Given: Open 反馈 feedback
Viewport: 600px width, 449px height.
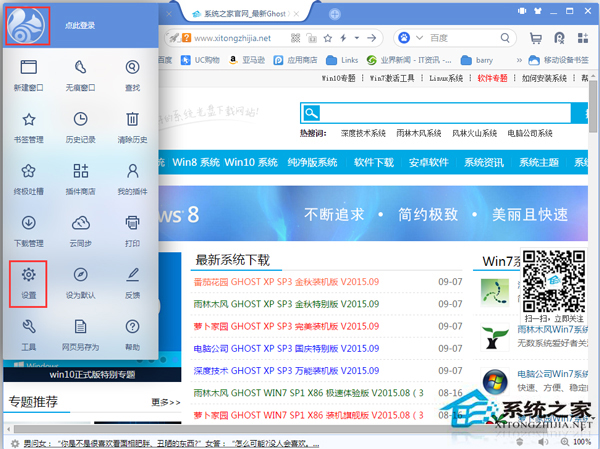Looking at the screenshot, I should point(132,283).
